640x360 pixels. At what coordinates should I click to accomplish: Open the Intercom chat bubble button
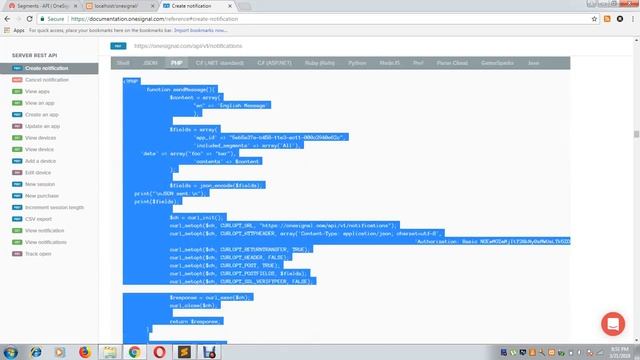(613, 324)
